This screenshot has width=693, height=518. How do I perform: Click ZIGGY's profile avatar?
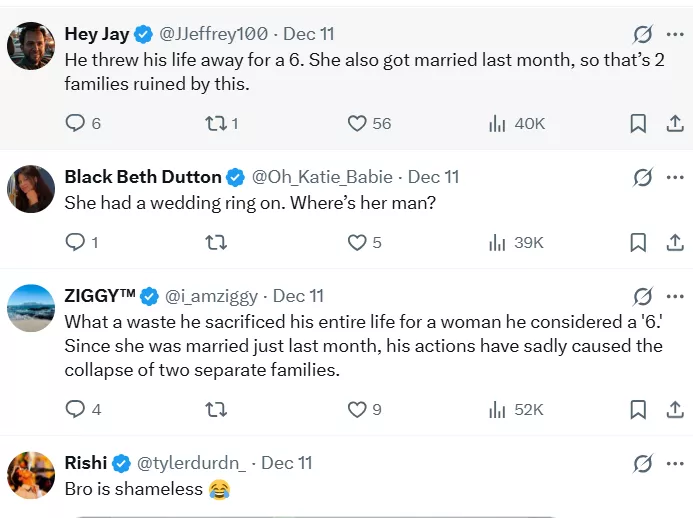(x=31, y=308)
